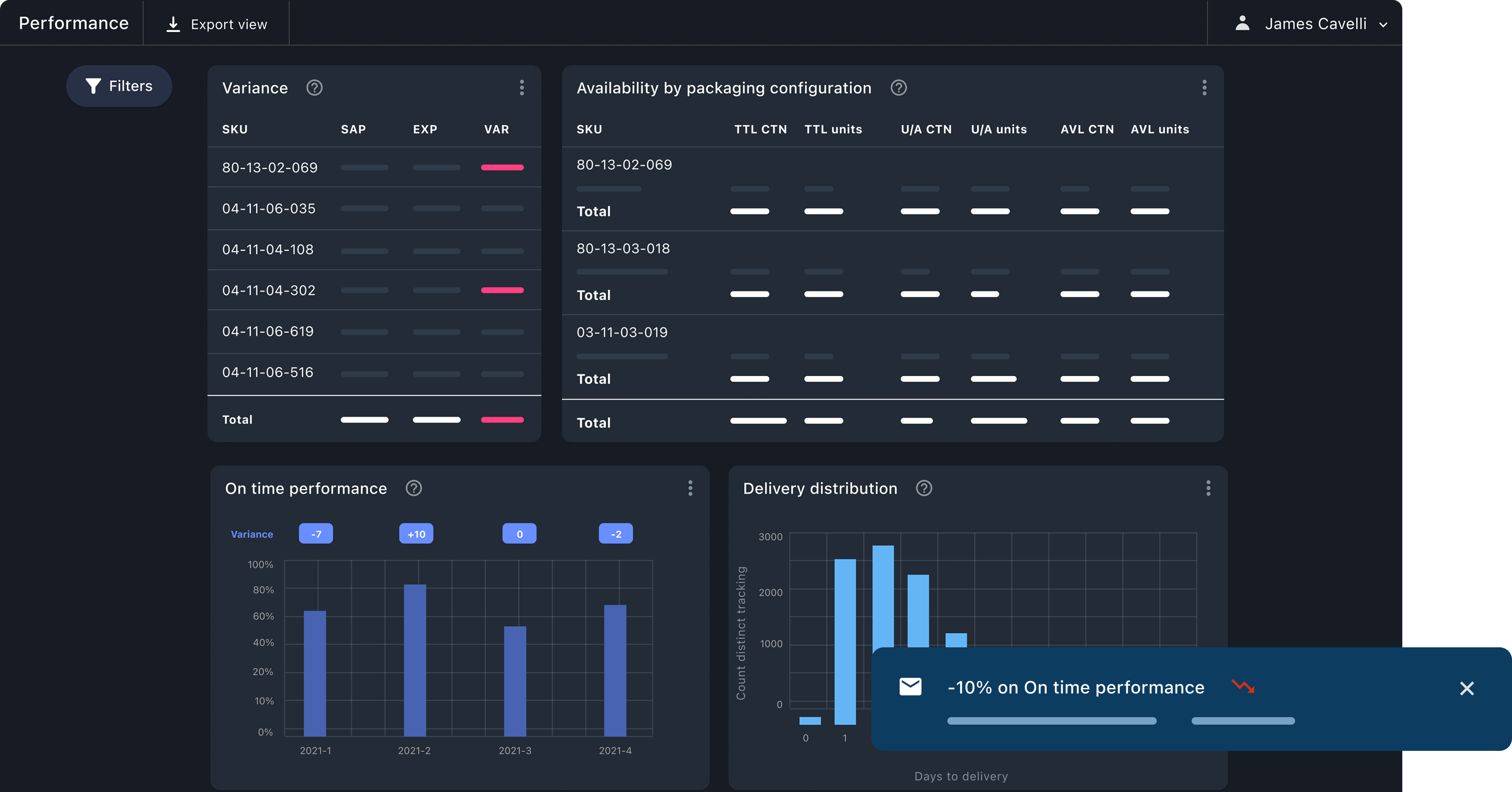Click SKU 80-13-03-018 in Availability table
This screenshot has height=792, width=1512.
(623, 248)
